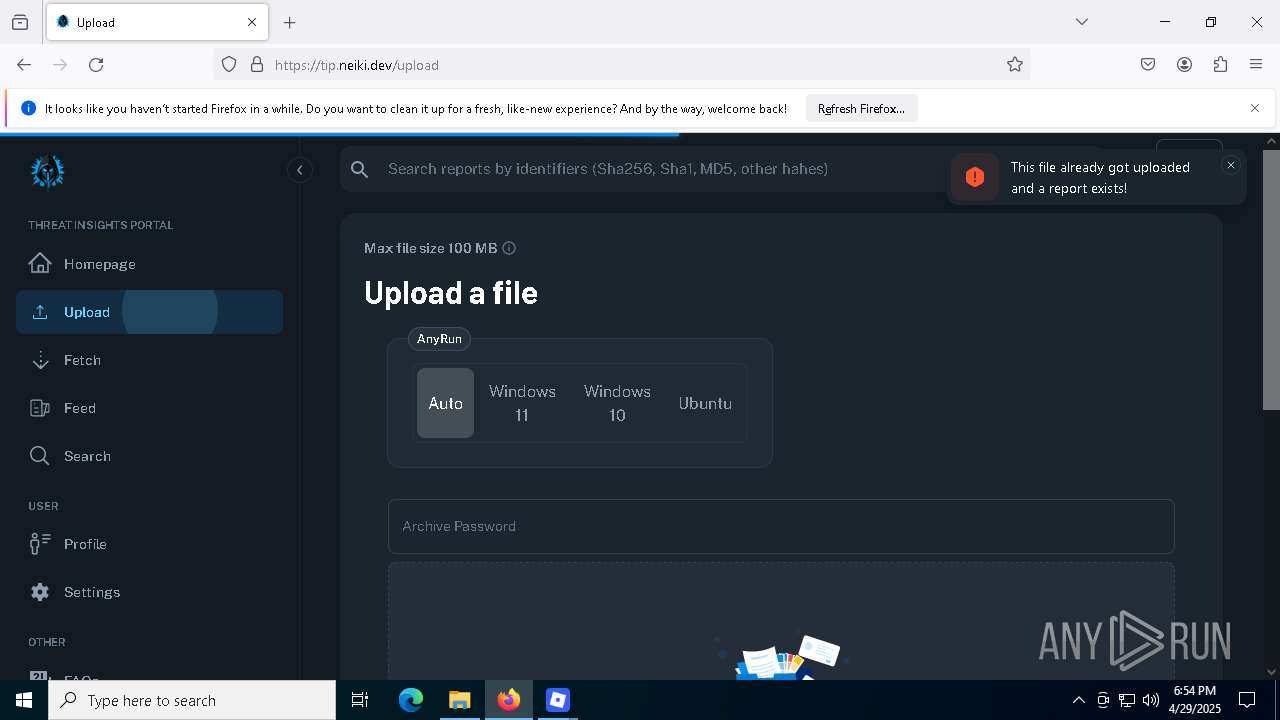Select the Ubuntu sandbox option
Screen dimensions: 1280x720
[x=705, y=403]
